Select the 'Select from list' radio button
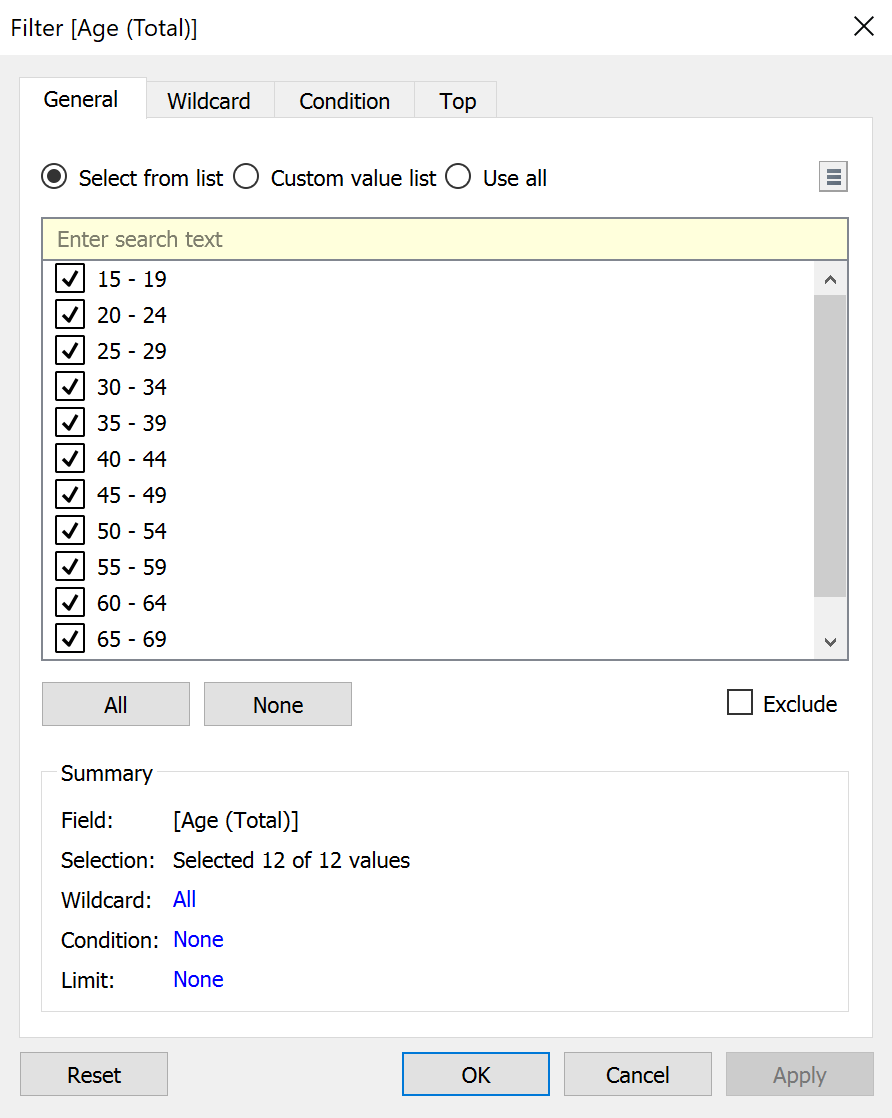 point(55,178)
